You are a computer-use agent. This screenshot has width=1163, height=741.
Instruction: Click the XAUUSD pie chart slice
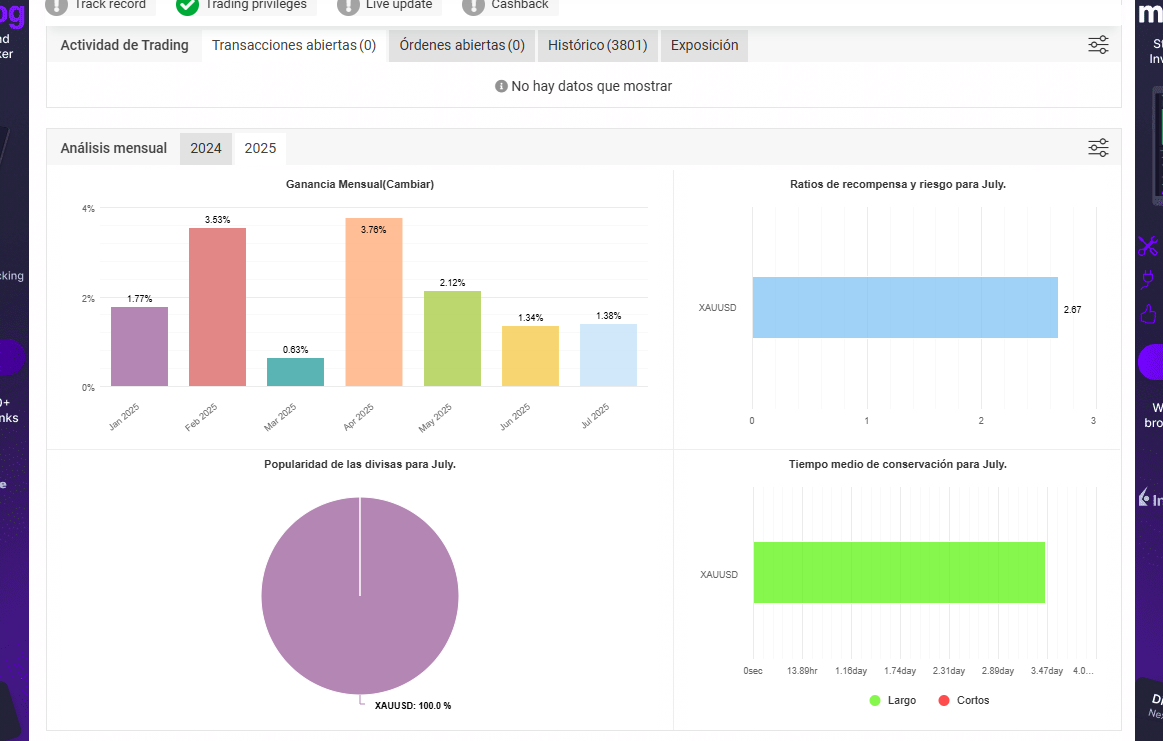[x=360, y=596]
